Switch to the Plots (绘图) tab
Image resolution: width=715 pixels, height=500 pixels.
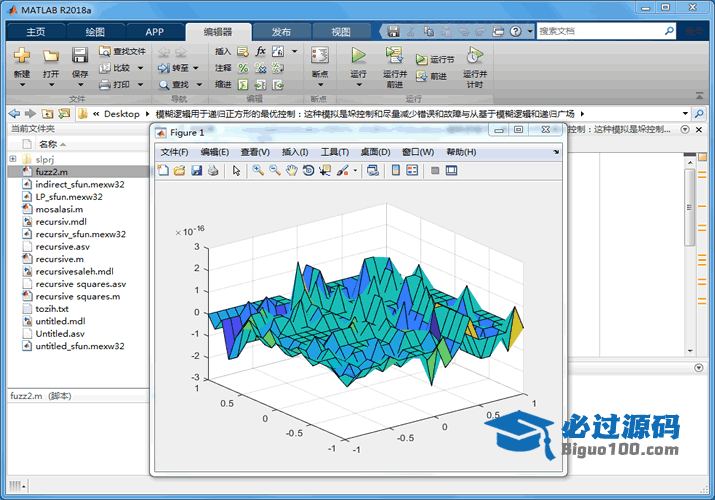point(95,32)
